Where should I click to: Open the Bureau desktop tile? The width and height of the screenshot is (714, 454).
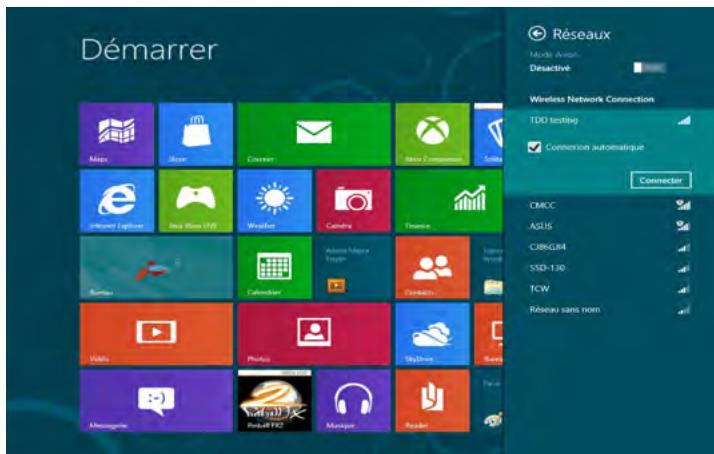(x=154, y=266)
